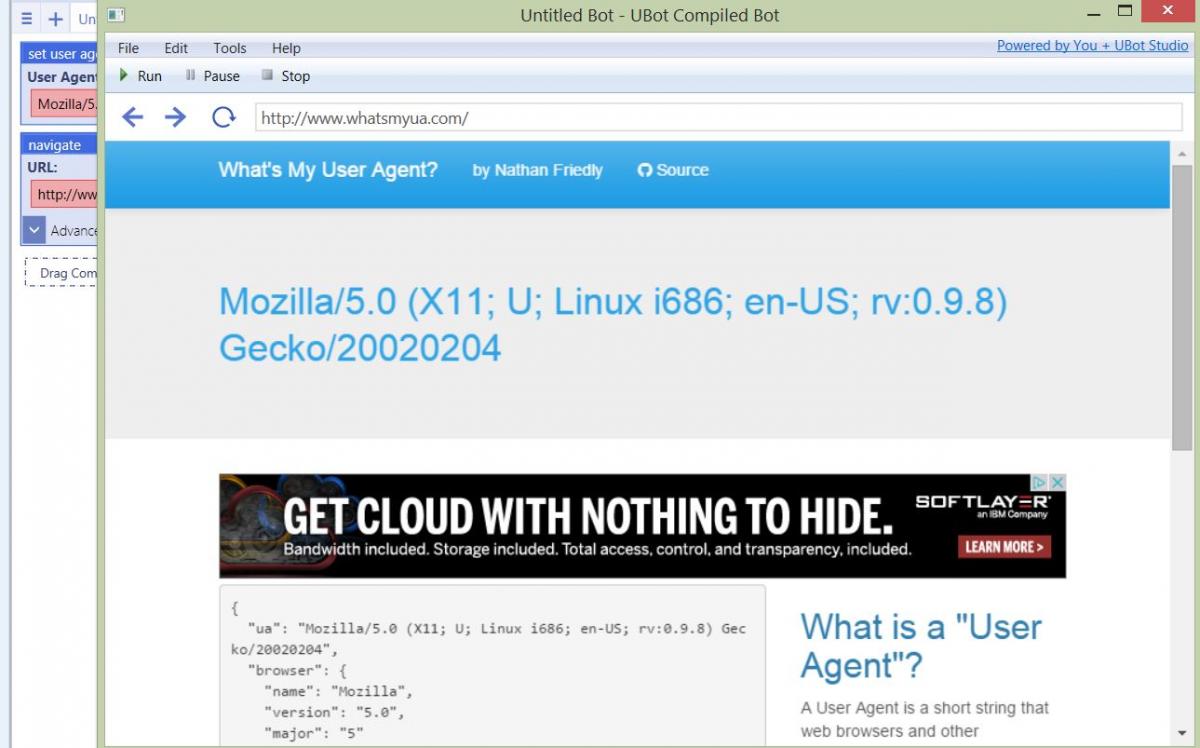Go back in the bot browser

(132, 118)
